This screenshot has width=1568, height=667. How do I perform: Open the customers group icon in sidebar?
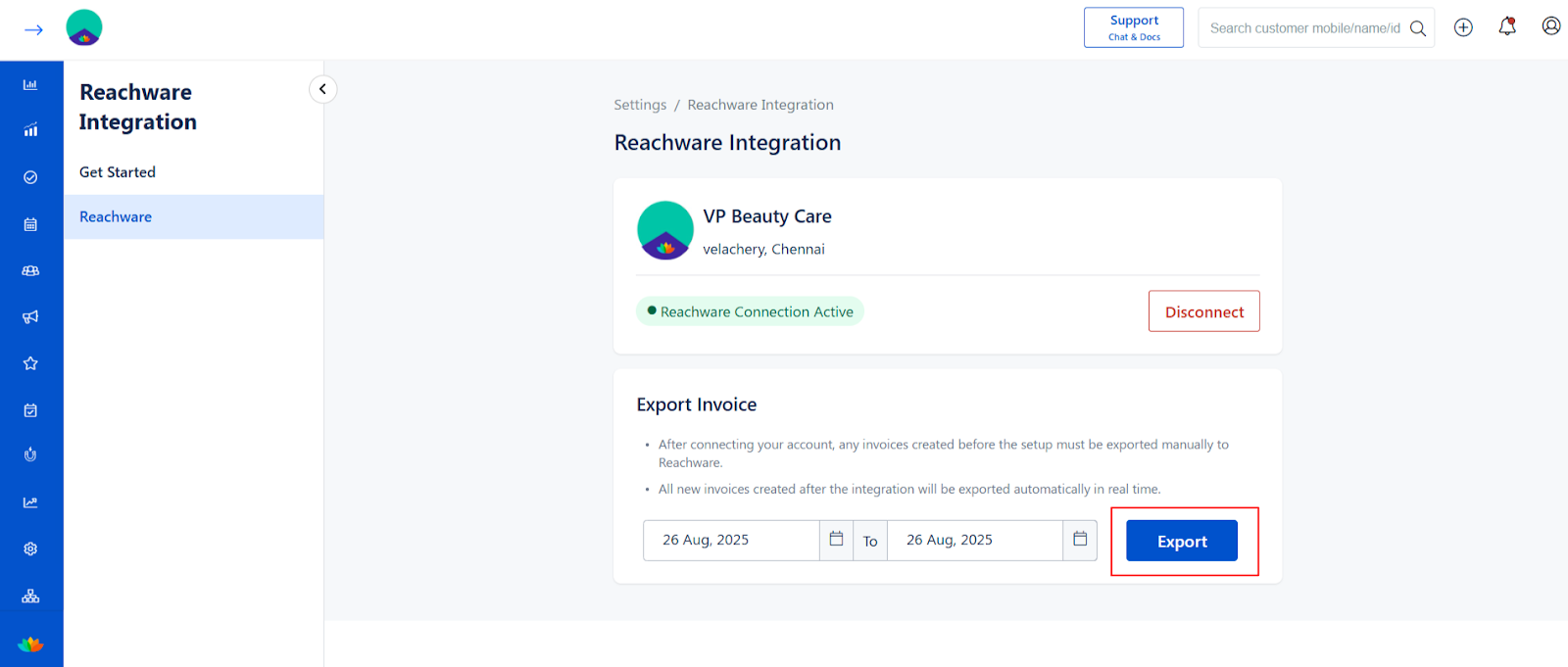click(30, 270)
